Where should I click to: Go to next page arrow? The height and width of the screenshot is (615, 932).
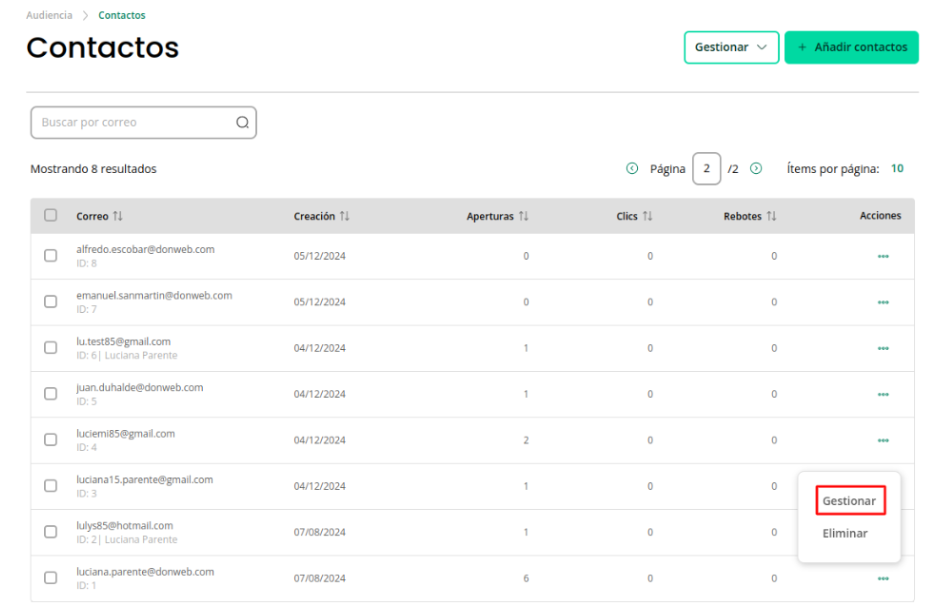click(x=756, y=169)
